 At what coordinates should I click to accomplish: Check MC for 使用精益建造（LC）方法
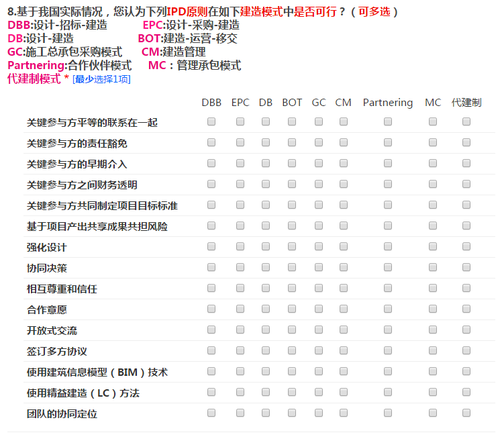[x=433, y=392]
